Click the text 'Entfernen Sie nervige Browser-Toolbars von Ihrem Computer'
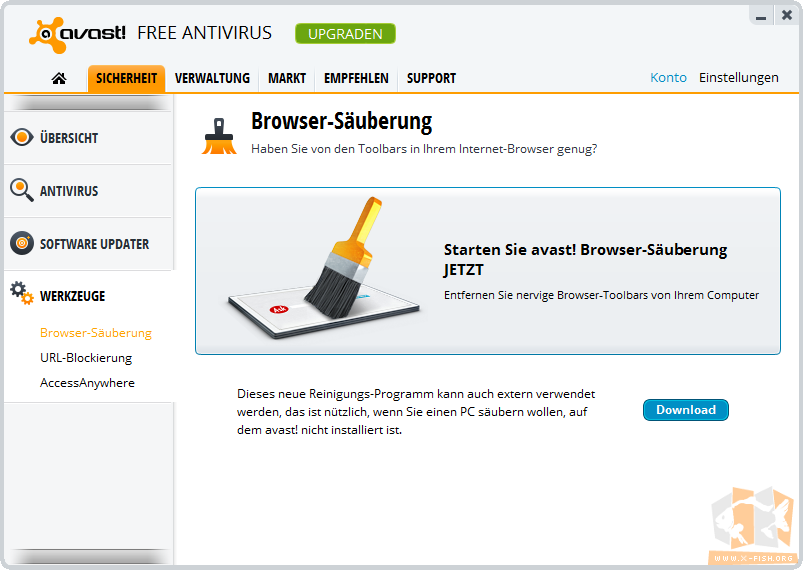Viewport: 803px width, 570px height. 601,295
